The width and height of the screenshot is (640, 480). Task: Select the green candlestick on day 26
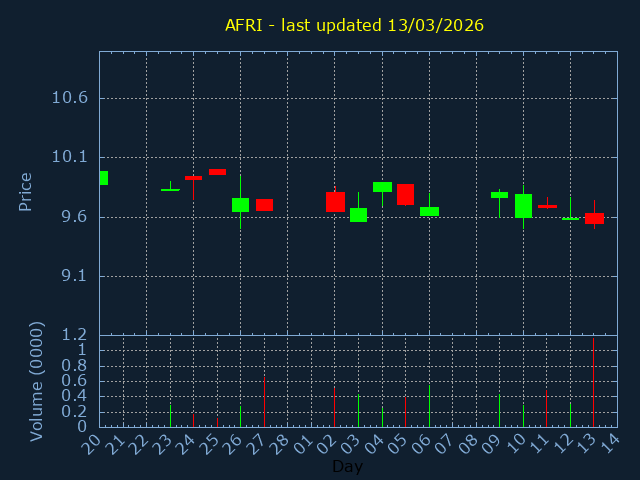click(240, 204)
